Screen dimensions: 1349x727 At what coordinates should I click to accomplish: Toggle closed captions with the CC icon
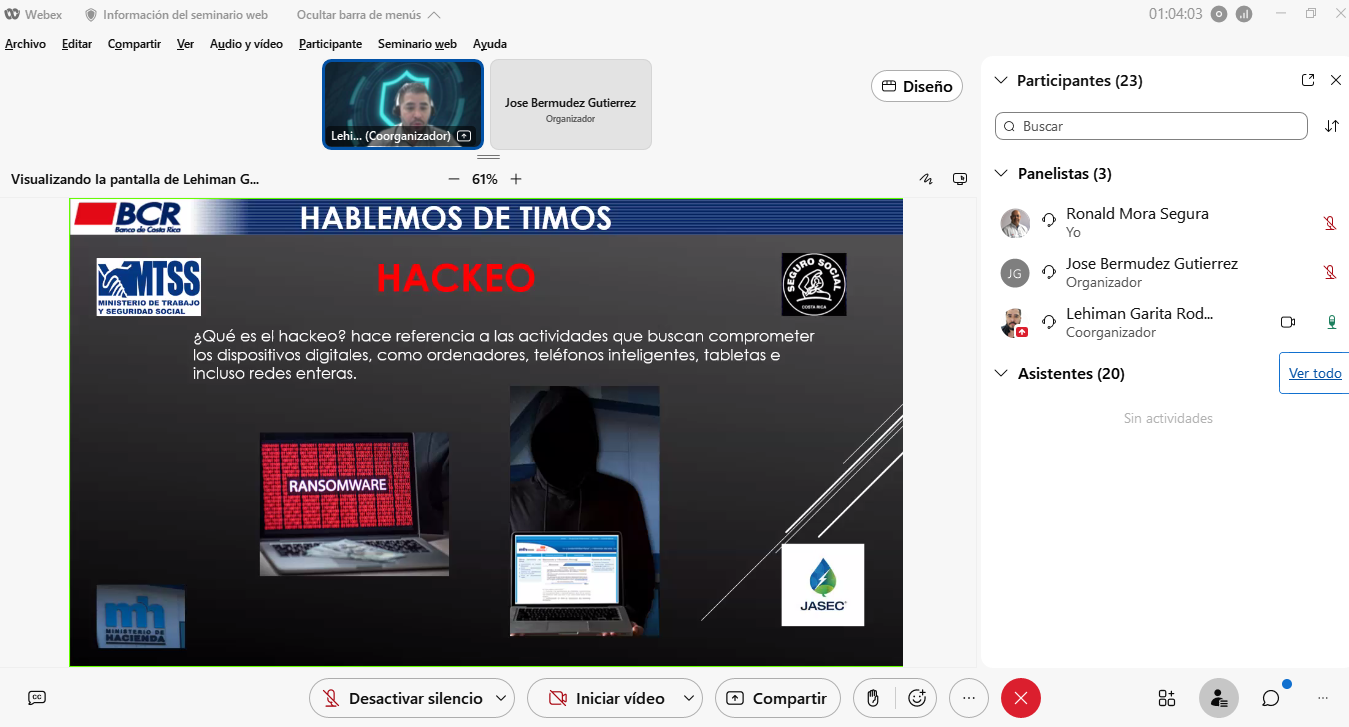coord(37,698)
